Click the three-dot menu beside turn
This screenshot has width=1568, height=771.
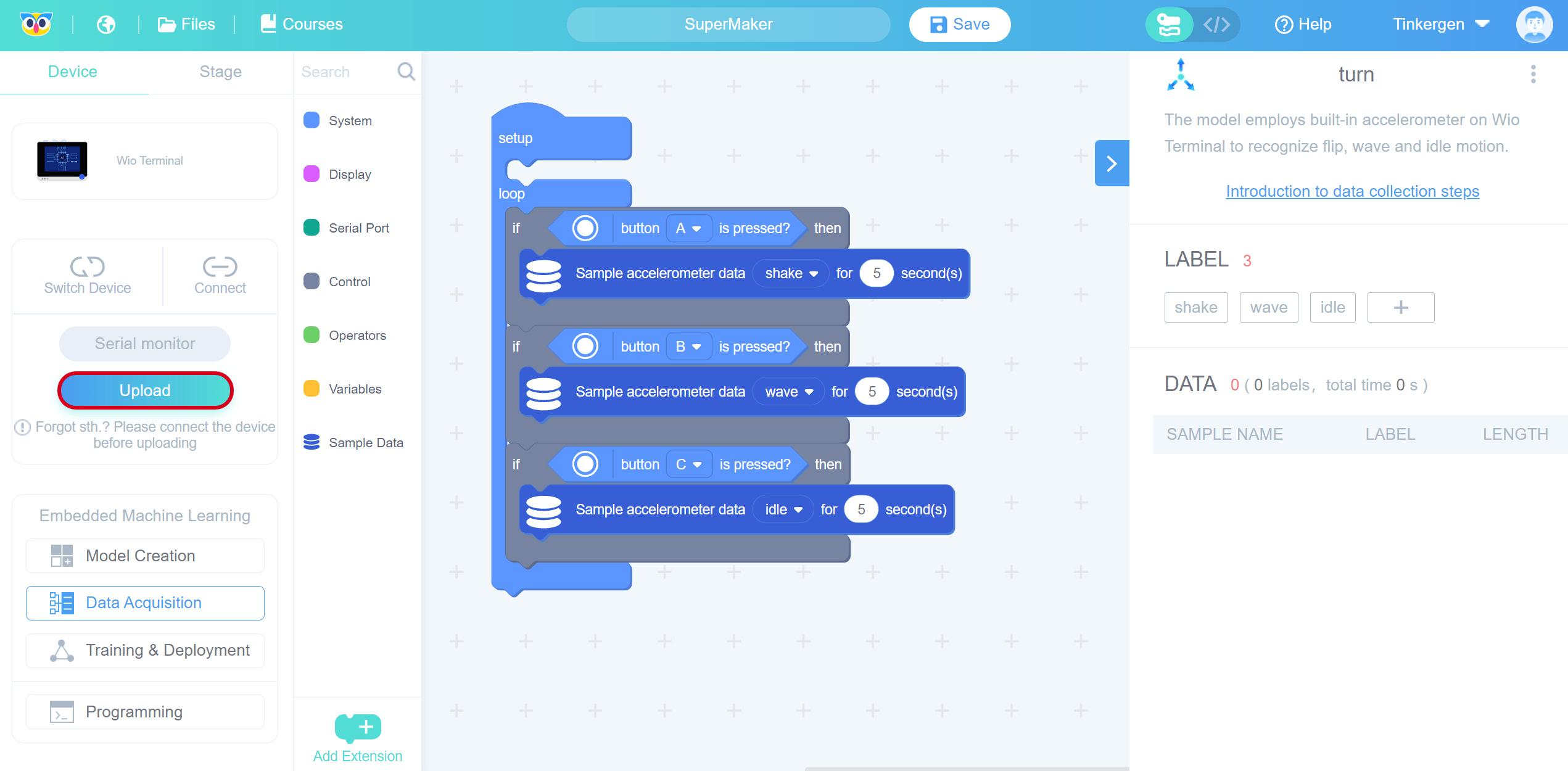1533,74
